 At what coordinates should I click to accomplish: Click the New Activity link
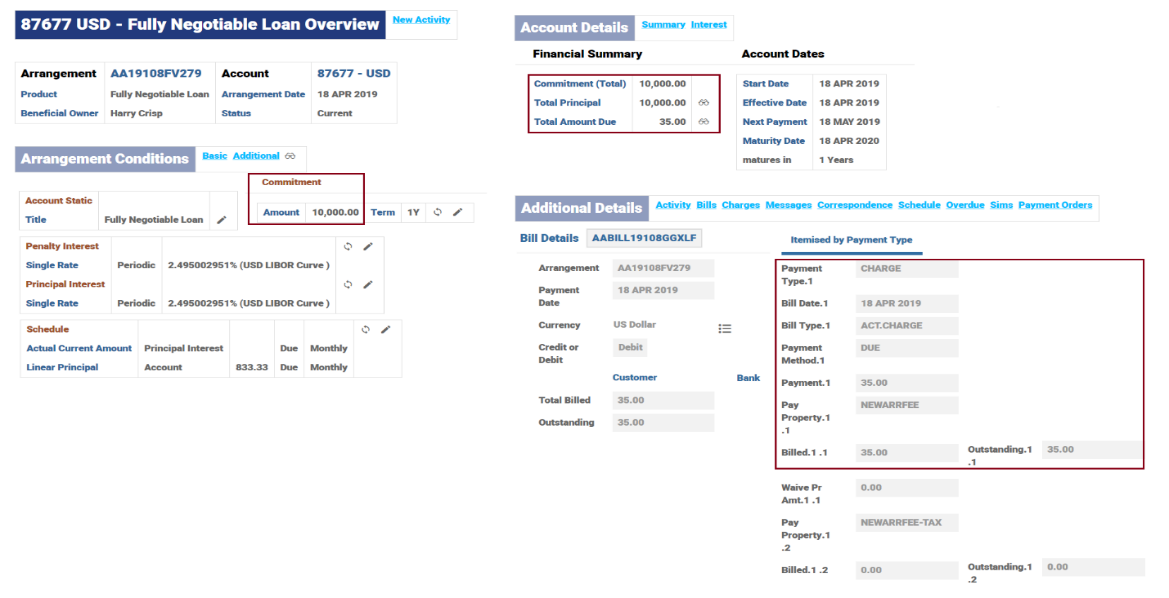coord(421,20)
